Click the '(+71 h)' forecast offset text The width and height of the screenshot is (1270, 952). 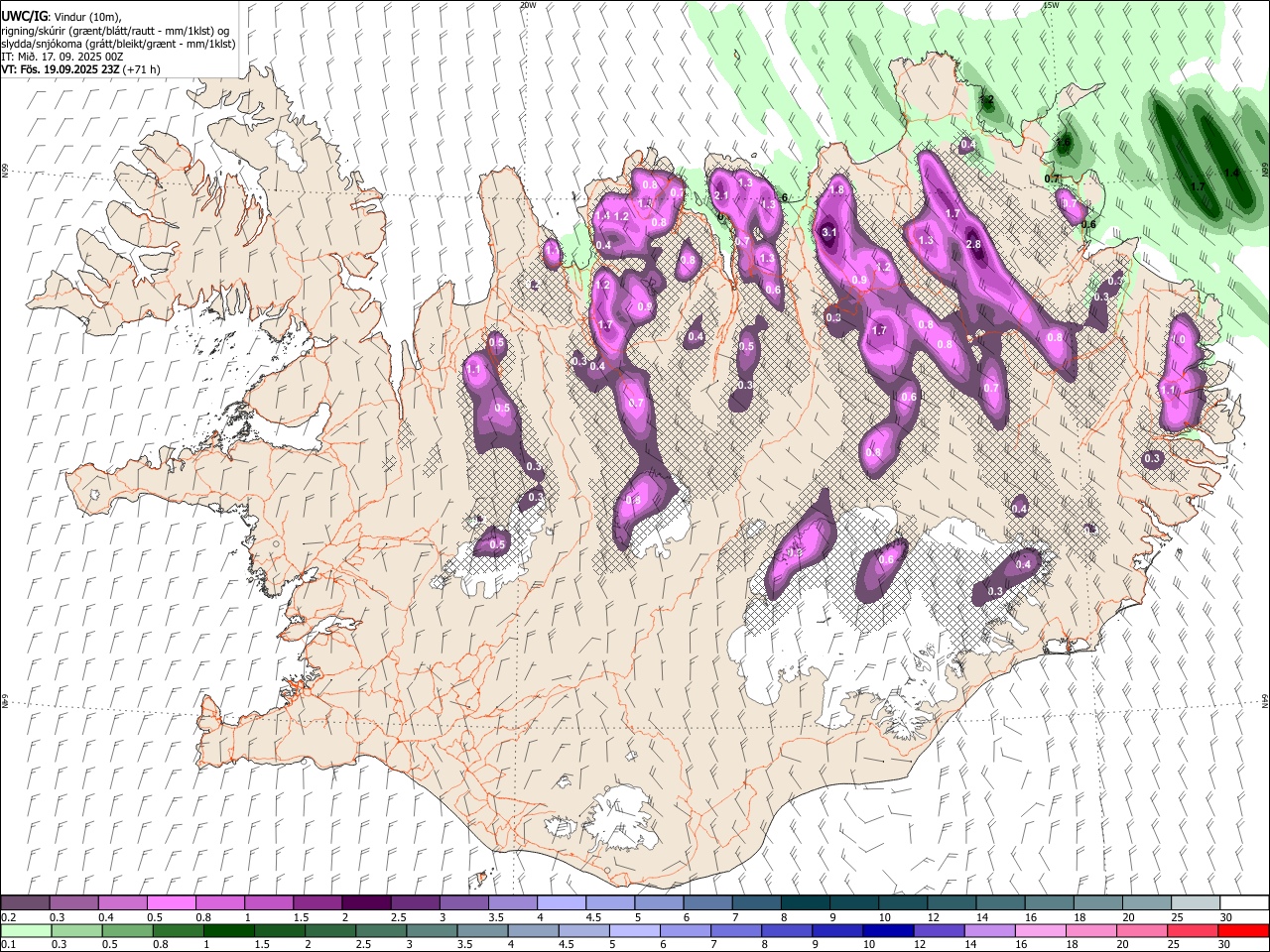coord(141,69)
